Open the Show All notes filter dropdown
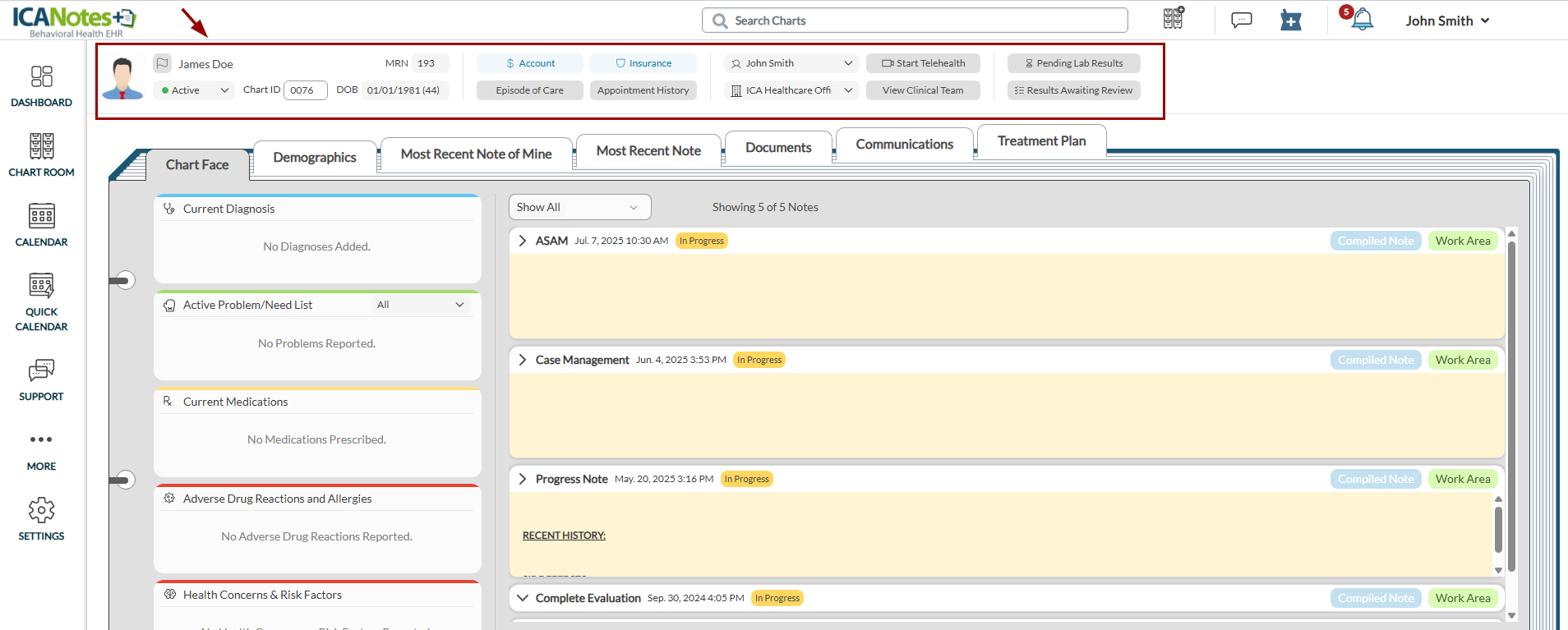Screen dimensions: 1568x630 579,207
